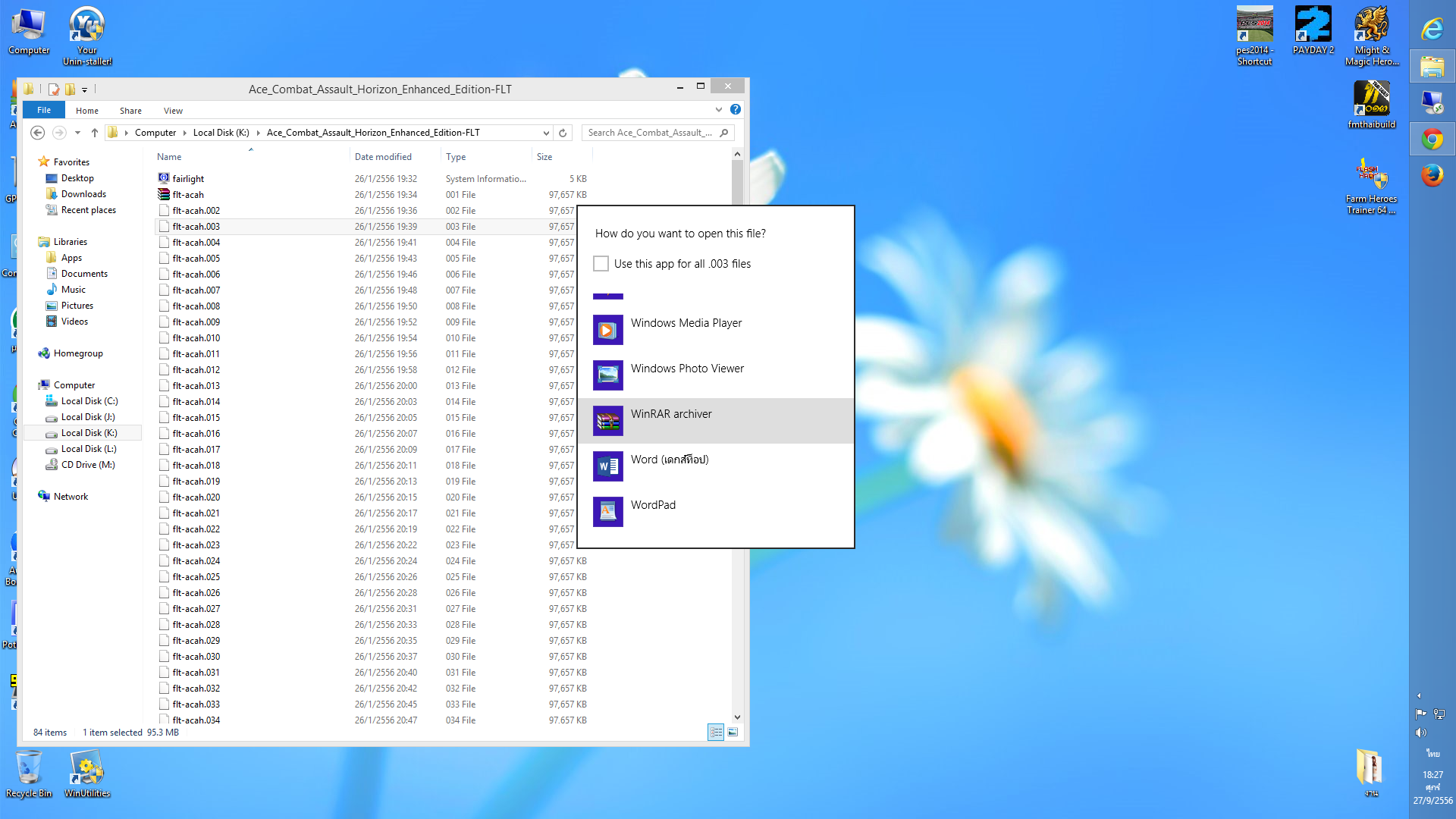Launch Google Chrome from side taskbar
Image resolution: width=1456 pixels, height=819 pixels.
click(1432, 140)
